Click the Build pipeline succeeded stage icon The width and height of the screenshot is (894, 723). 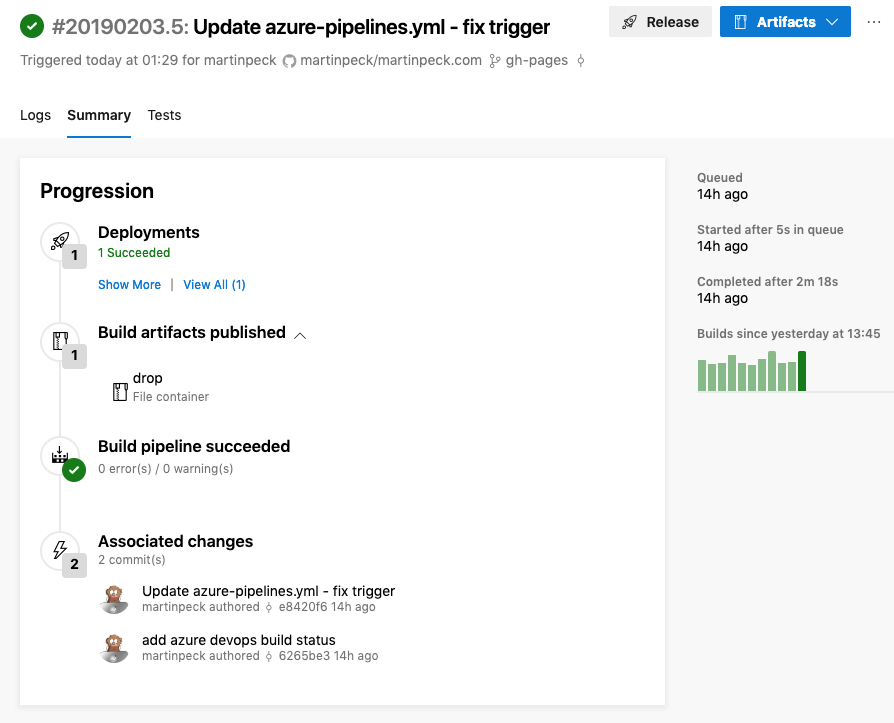(x=60, y=455)
